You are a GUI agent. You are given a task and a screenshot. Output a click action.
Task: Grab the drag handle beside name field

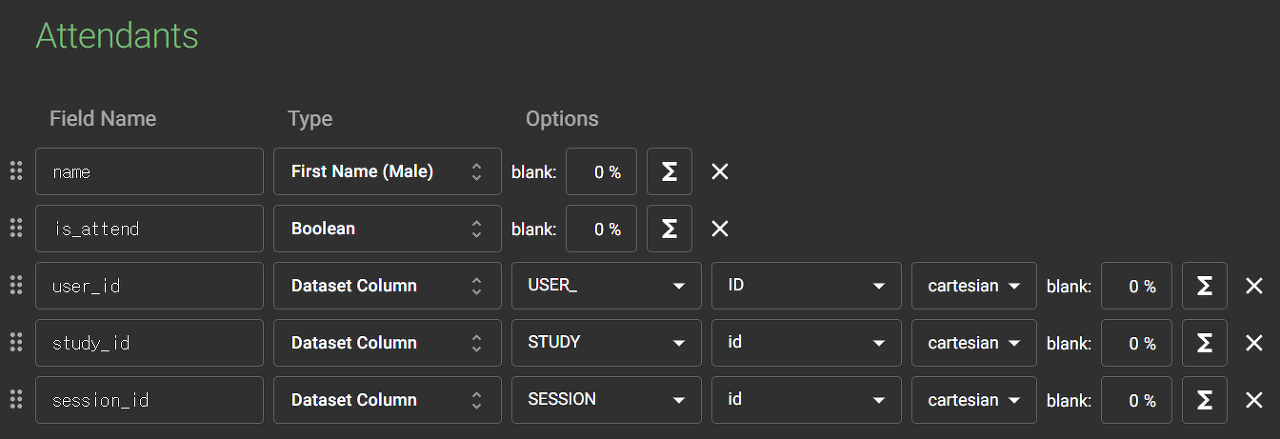point(16,171)
